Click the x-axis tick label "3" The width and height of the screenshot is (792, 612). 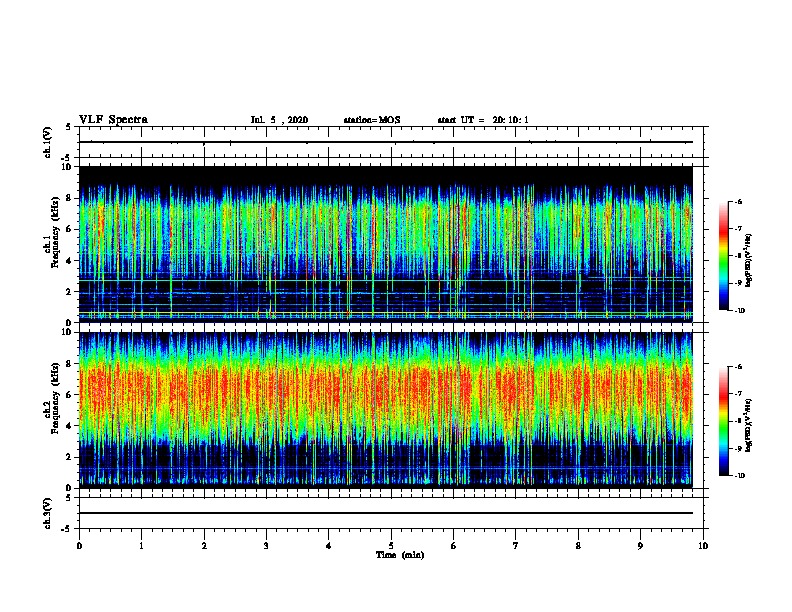[266, 546]
